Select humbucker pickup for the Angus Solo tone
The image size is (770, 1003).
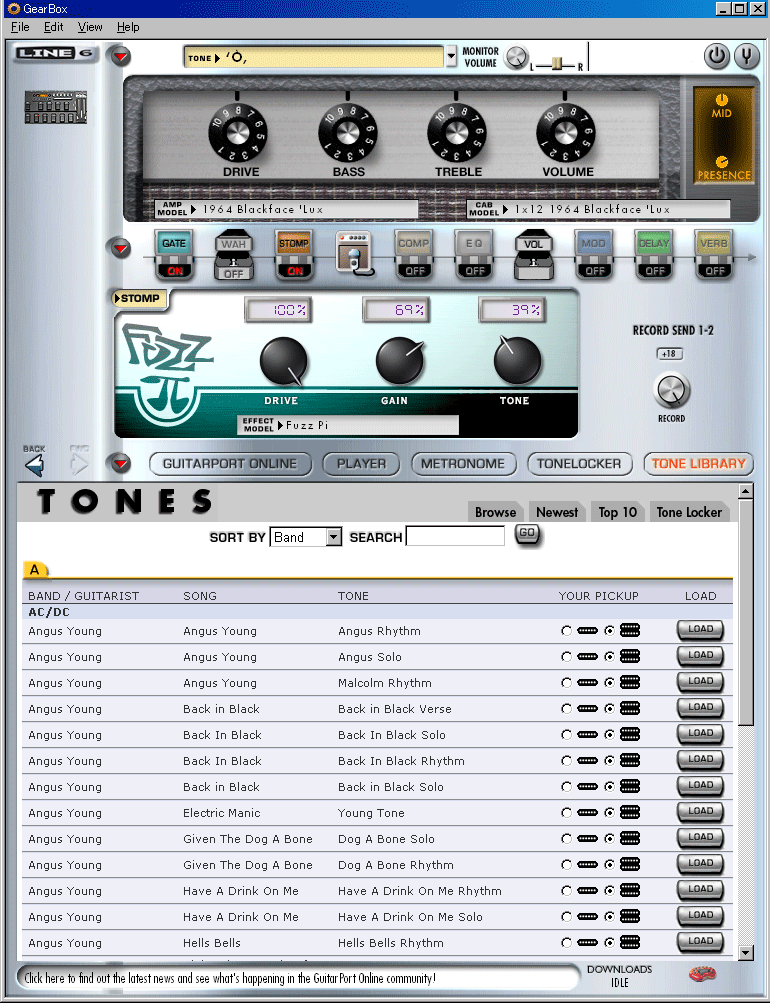[x=609, y=657]
